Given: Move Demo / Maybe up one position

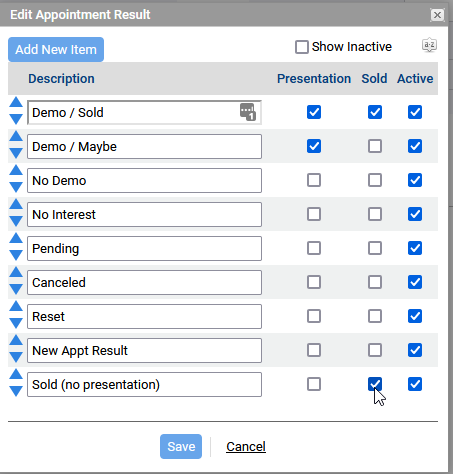Looking at the screenshot, I should click(16, 136).
